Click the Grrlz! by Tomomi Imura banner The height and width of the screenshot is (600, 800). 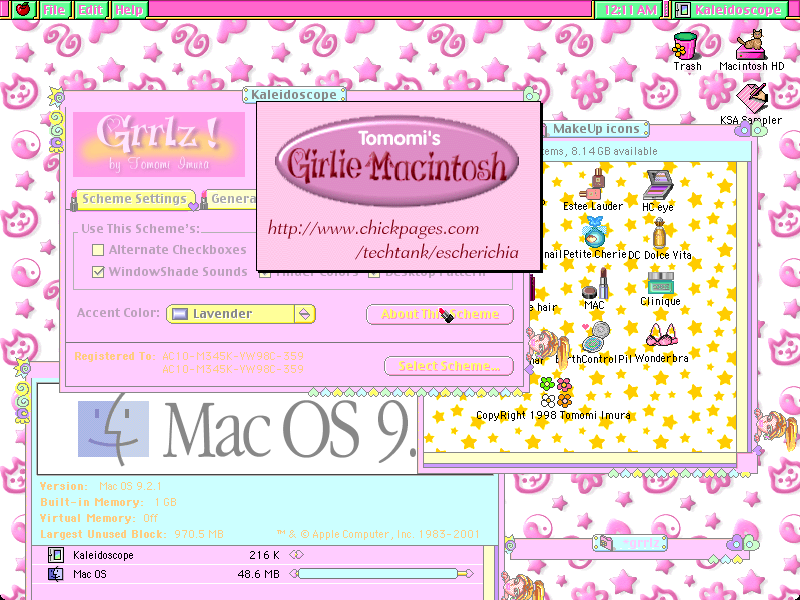coord(159,144)
